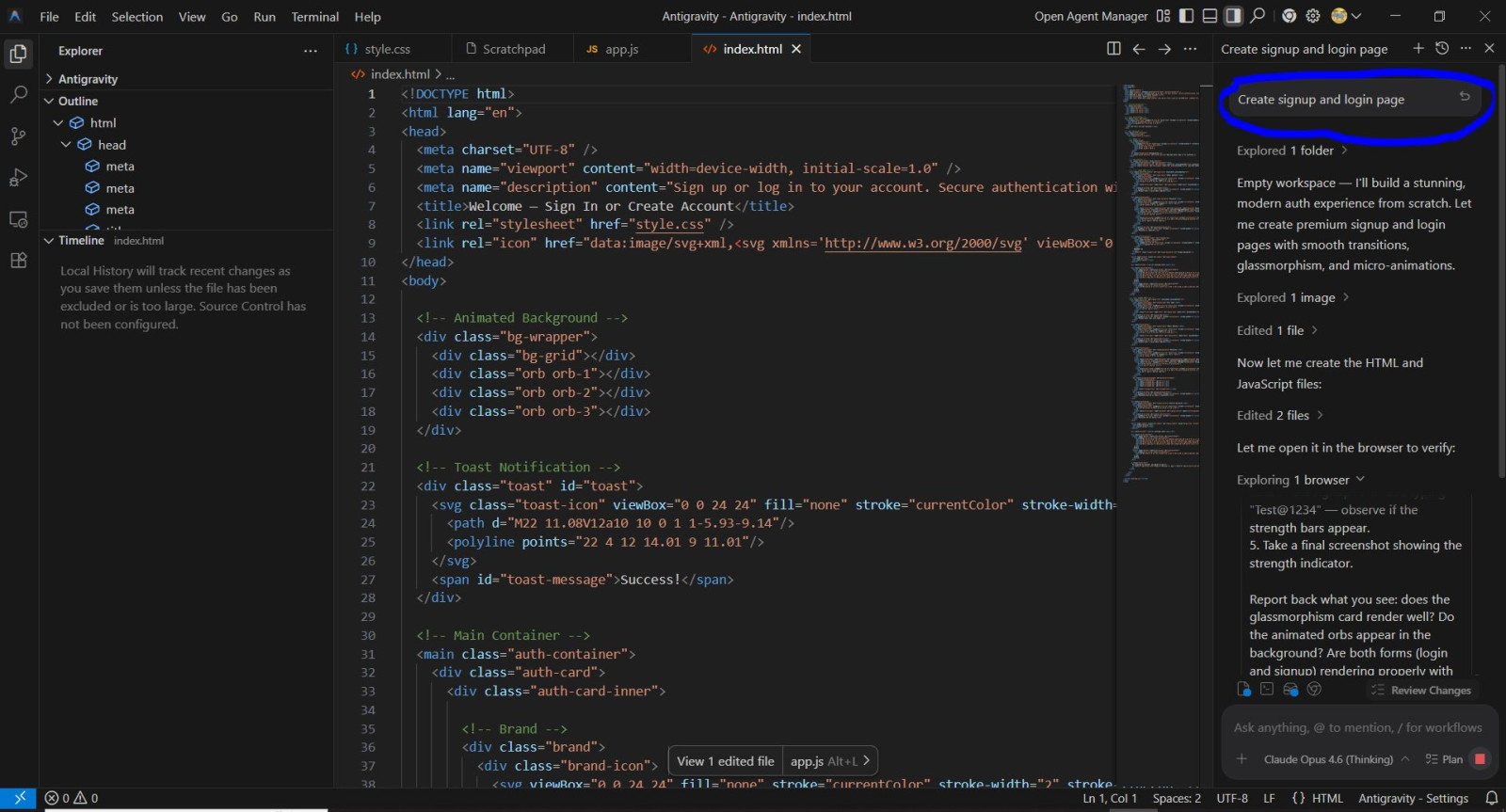This screenshot has height=812, width=1506.
Task: Expand 'Edited 1 file' step
Action: [1276, 330]
